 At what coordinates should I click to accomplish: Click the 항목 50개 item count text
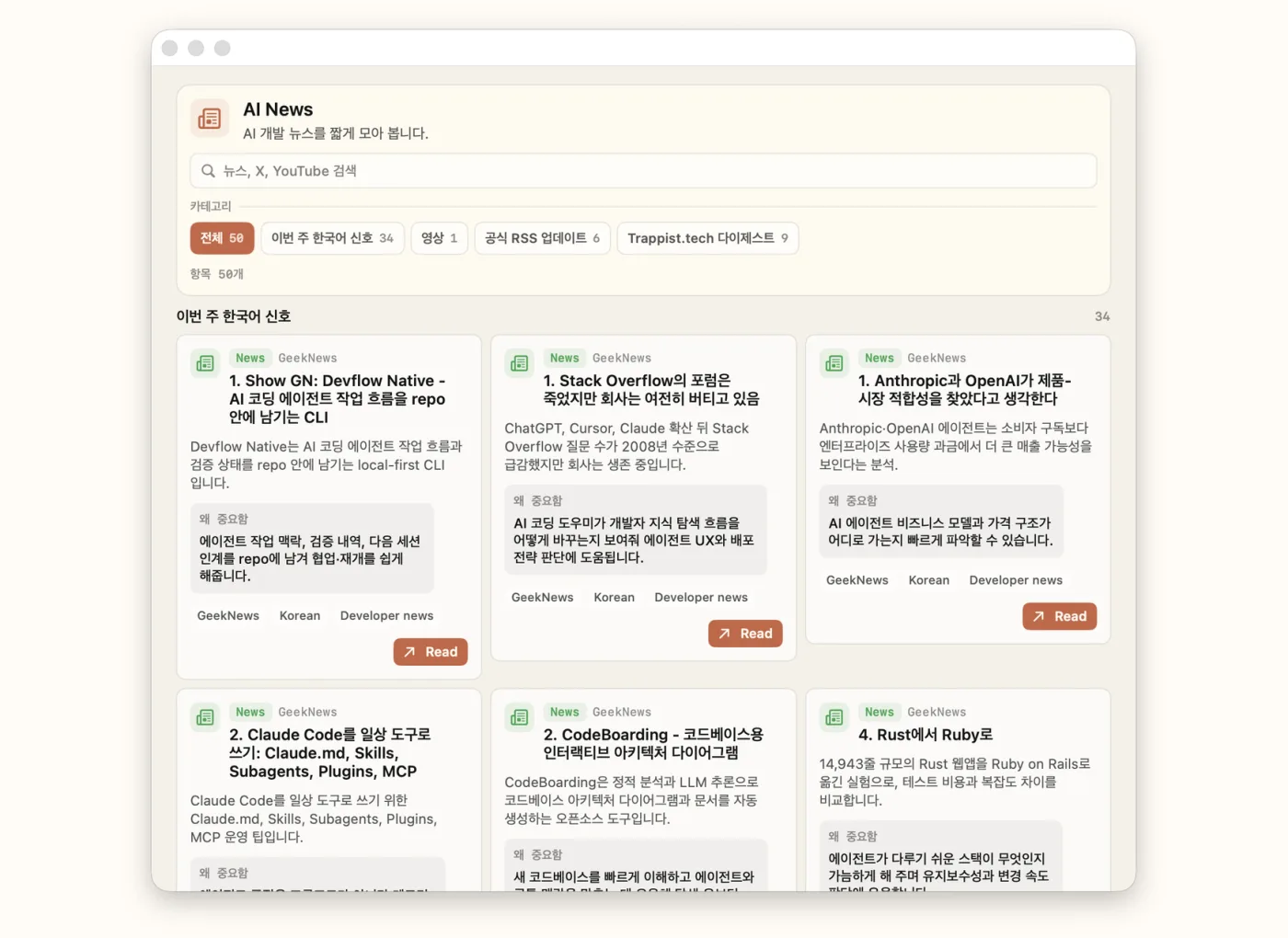[x=217, y=274]
